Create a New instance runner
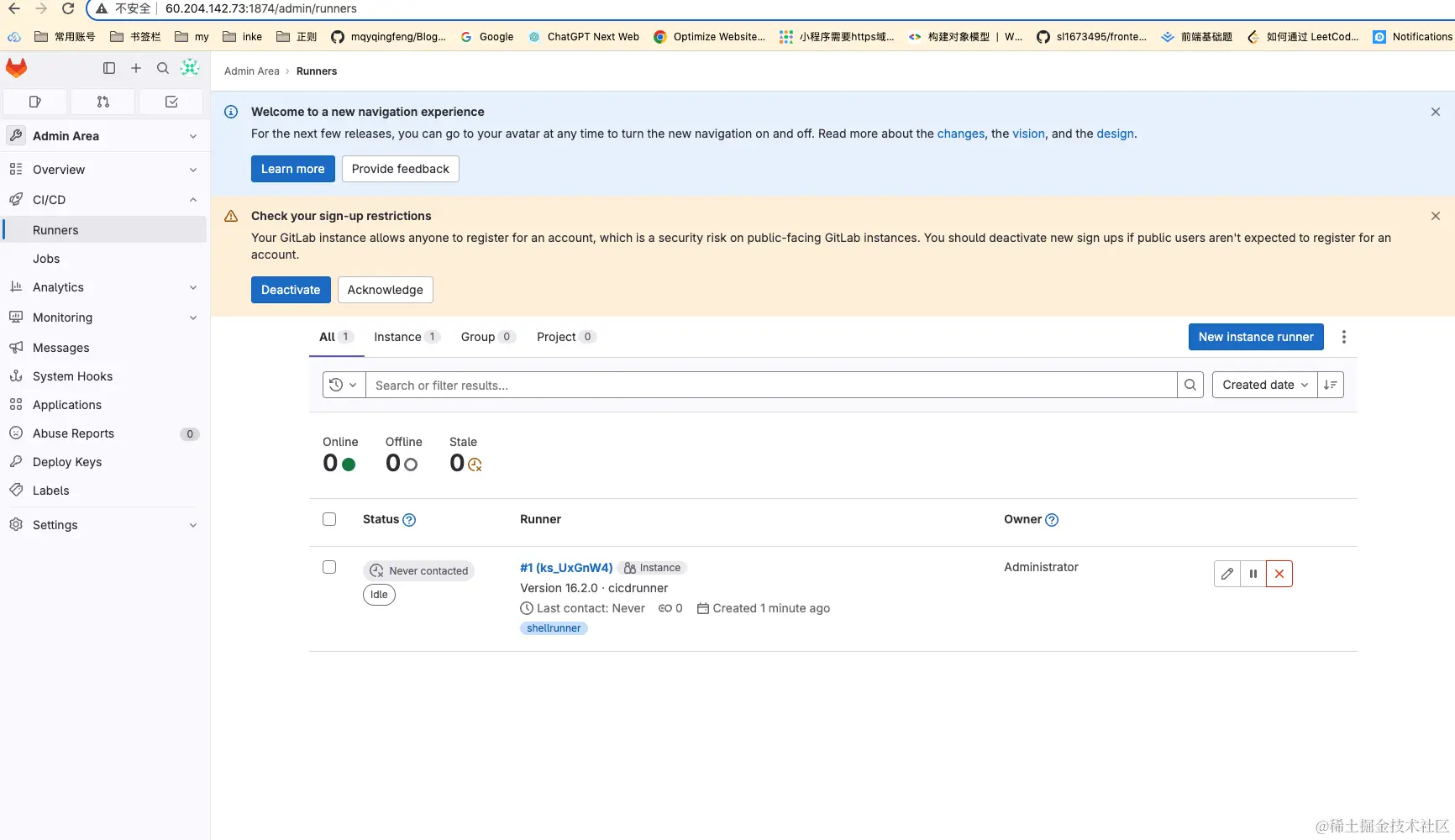This screenshot has height=840, width=1455. 1256,337
